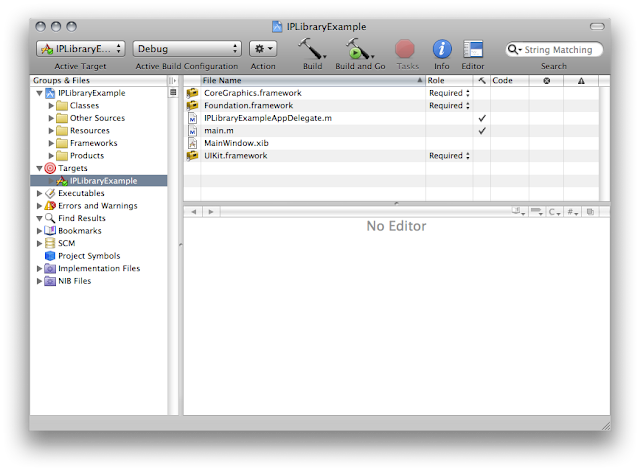Viewport: 640px width, 471px height.
Task: Click the NIB Files folder icon
Action: tap(50, 281)
